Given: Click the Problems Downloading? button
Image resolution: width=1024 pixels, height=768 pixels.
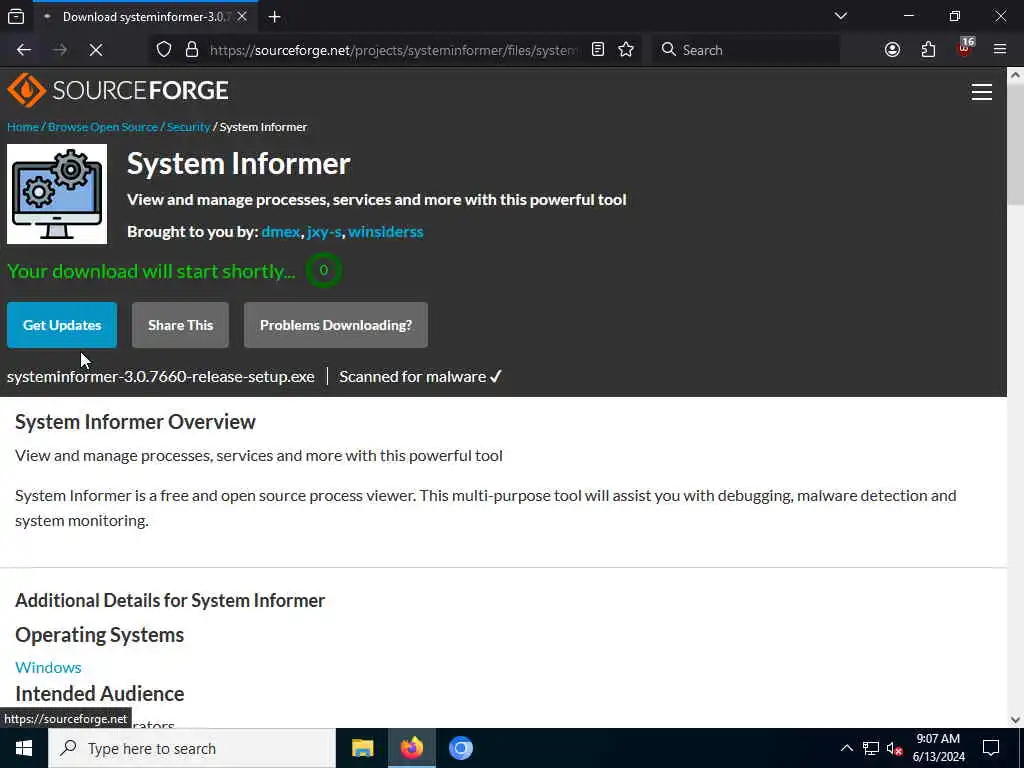Looking at the screenshot, I should click(x=336, y=325).
